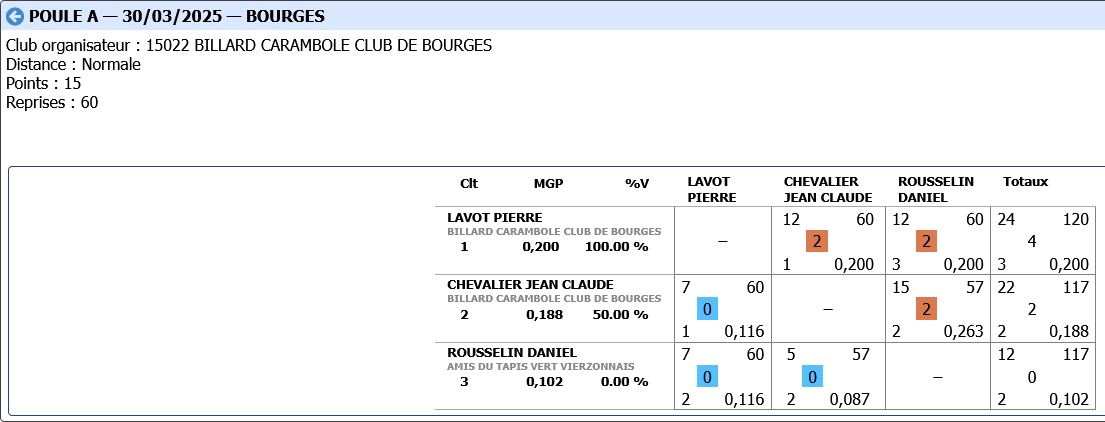Click Lavot's MGP value 0,200 beside 100.00 %

coord(542,247)
